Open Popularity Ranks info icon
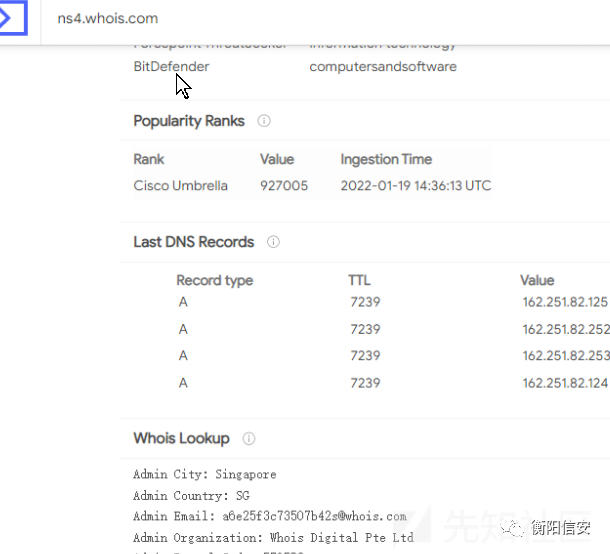This screenshot has height=554, width=610. (264, 121)
